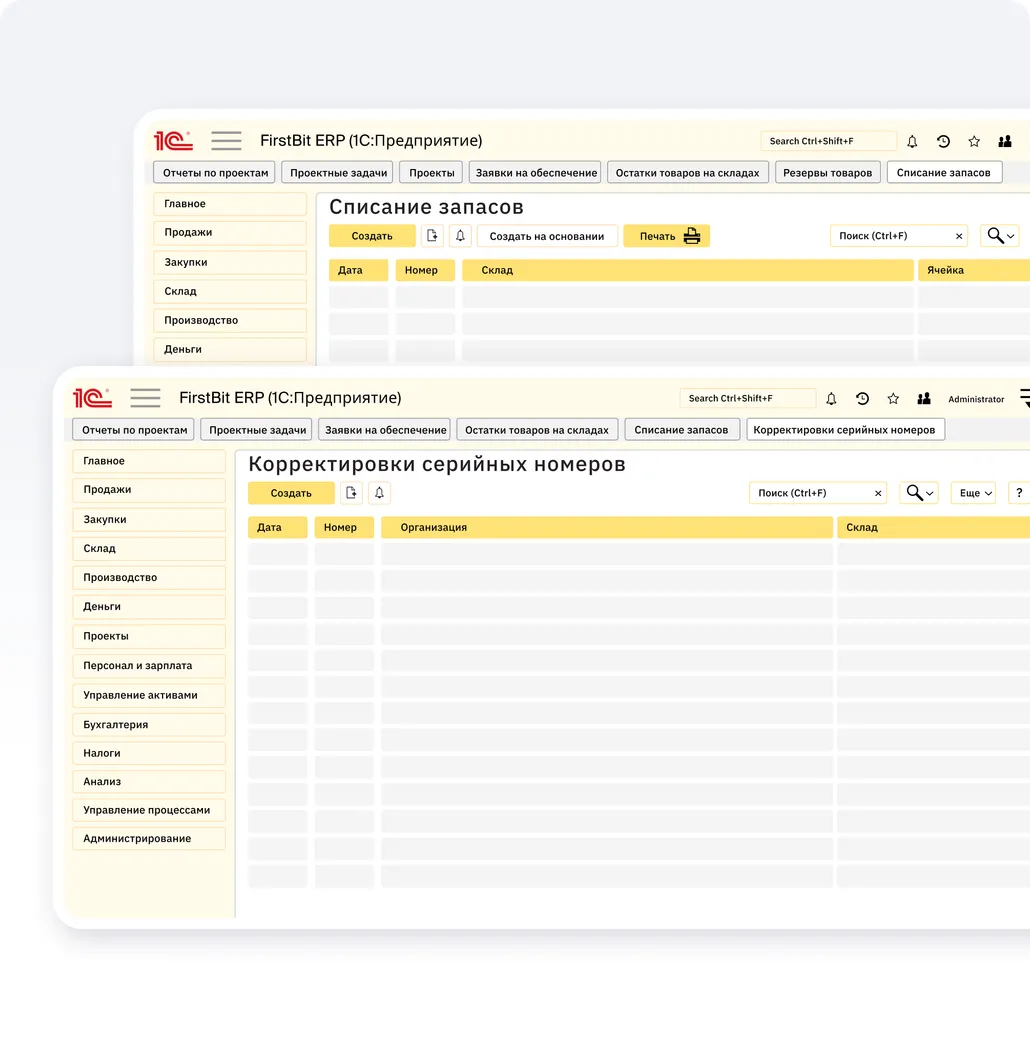Screen dimensions: 1030x1038
Task: Open Персонал и зарплата section in sidebar
Action: [149, 666]
